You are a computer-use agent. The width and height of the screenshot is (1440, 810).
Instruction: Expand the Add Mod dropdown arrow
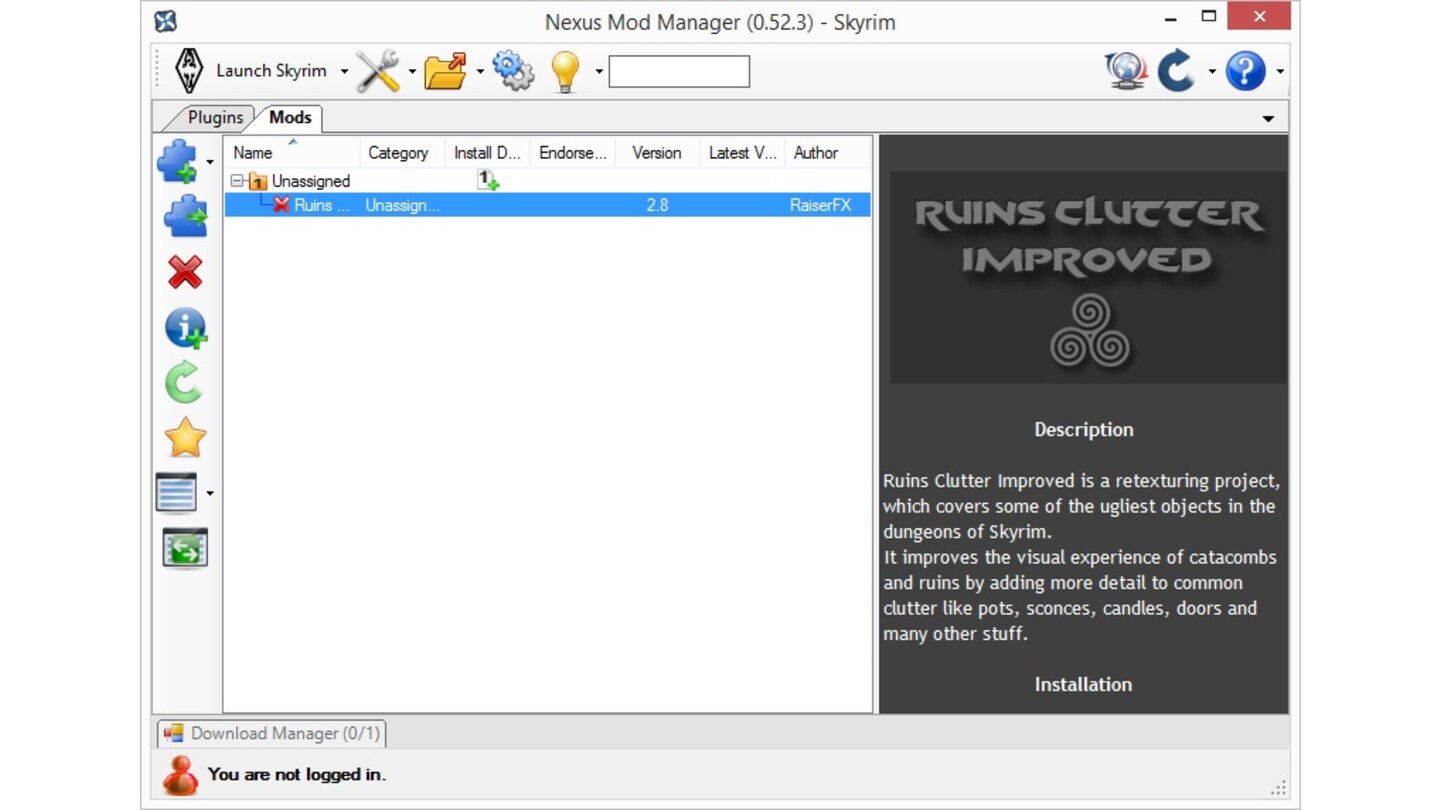[x=209, y=162]
